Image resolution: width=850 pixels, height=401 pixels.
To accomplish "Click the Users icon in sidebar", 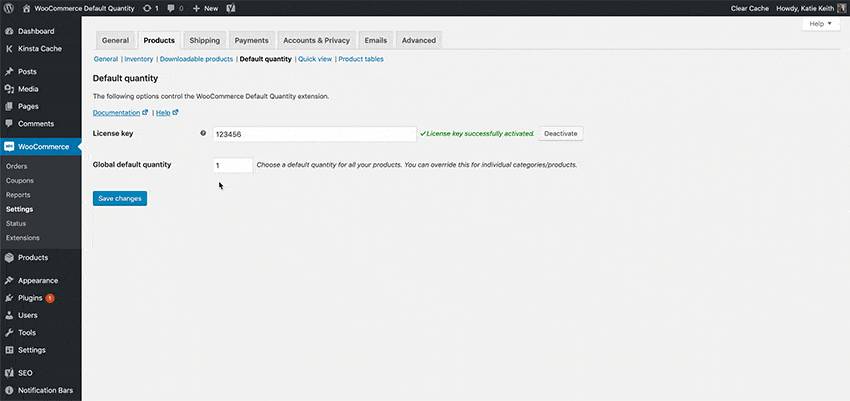I will [9, 315].
